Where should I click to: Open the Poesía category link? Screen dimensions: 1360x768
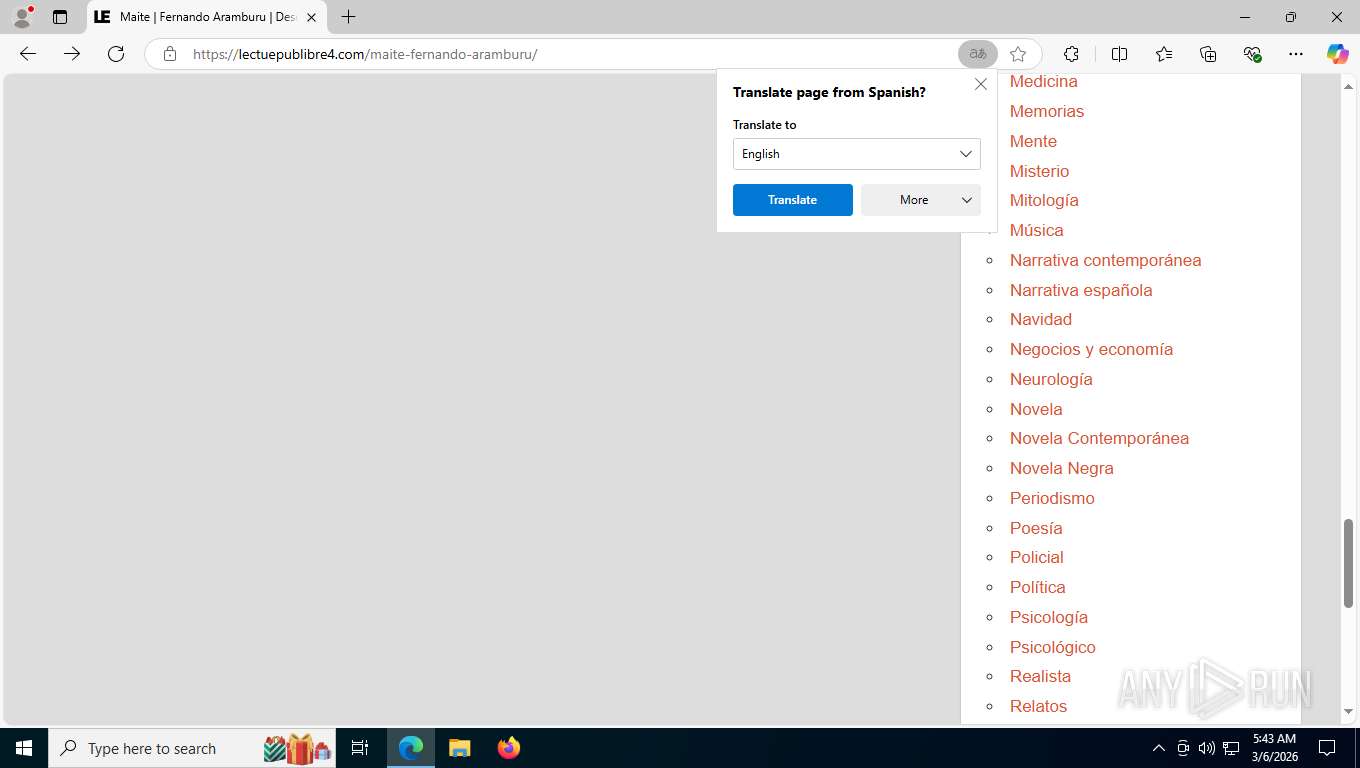tap(1036, 528)
